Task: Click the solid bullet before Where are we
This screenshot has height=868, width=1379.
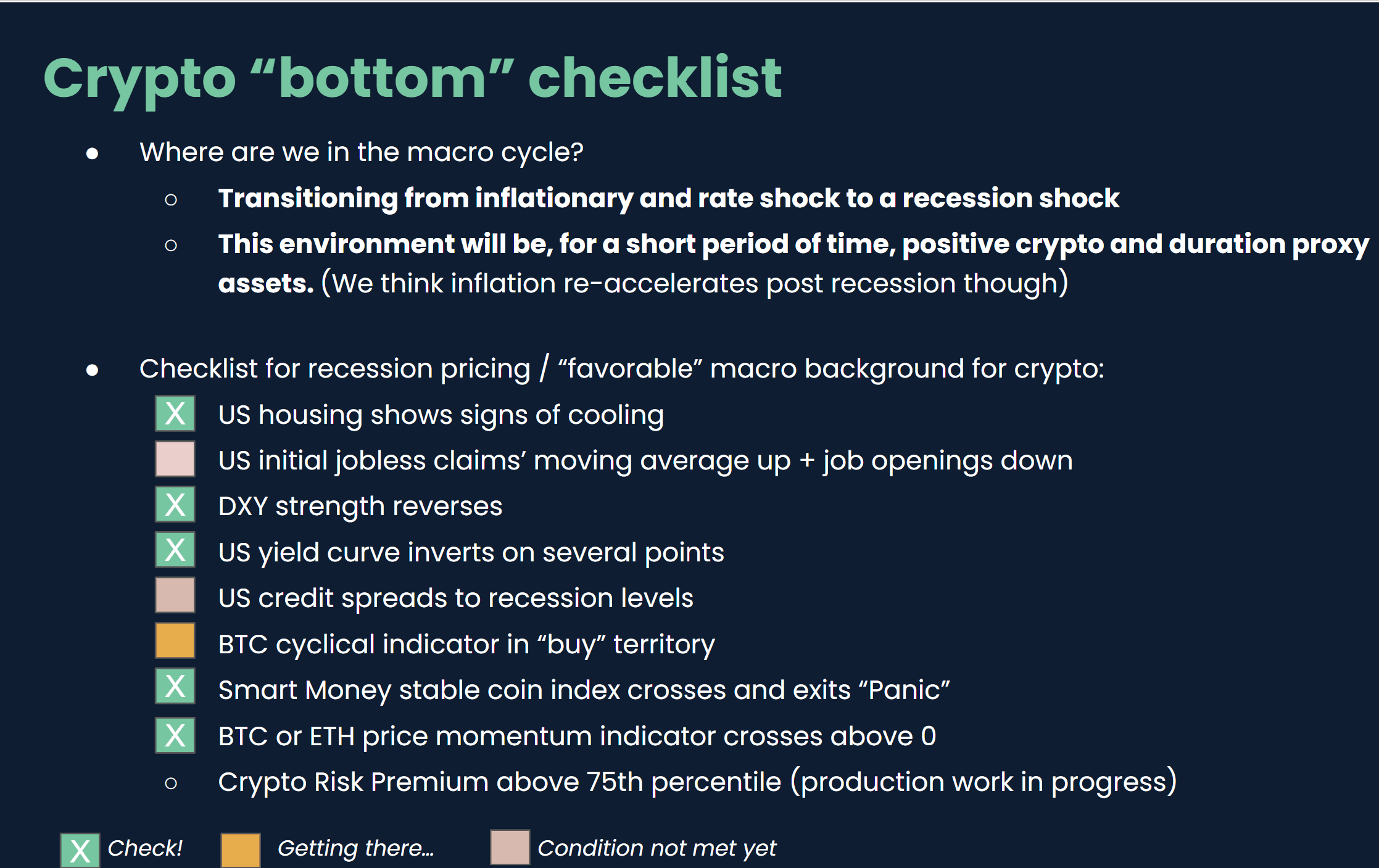Action: pos(93,153)
